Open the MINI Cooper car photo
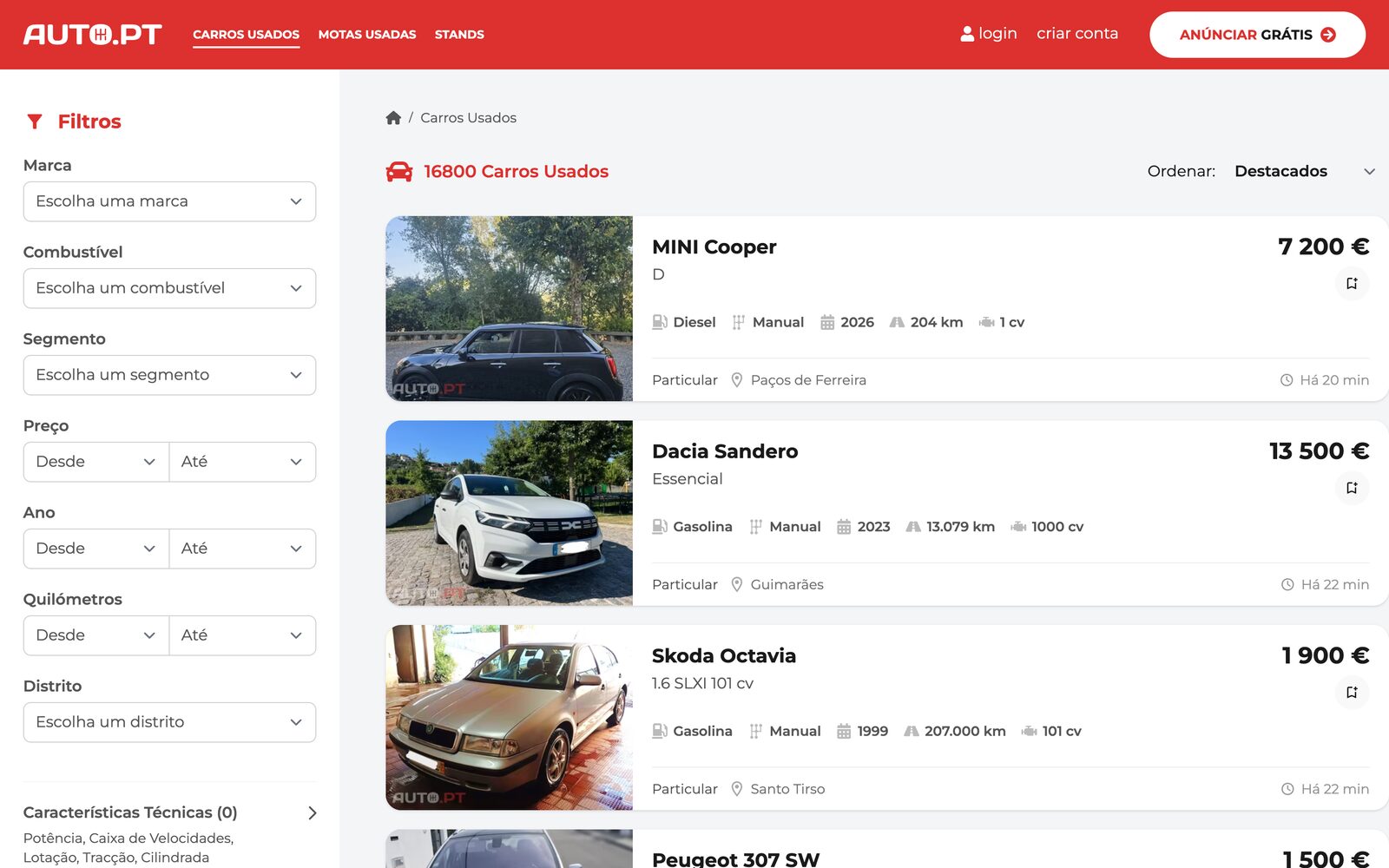This screenshot has height=868, width=1389. (509, 308)
